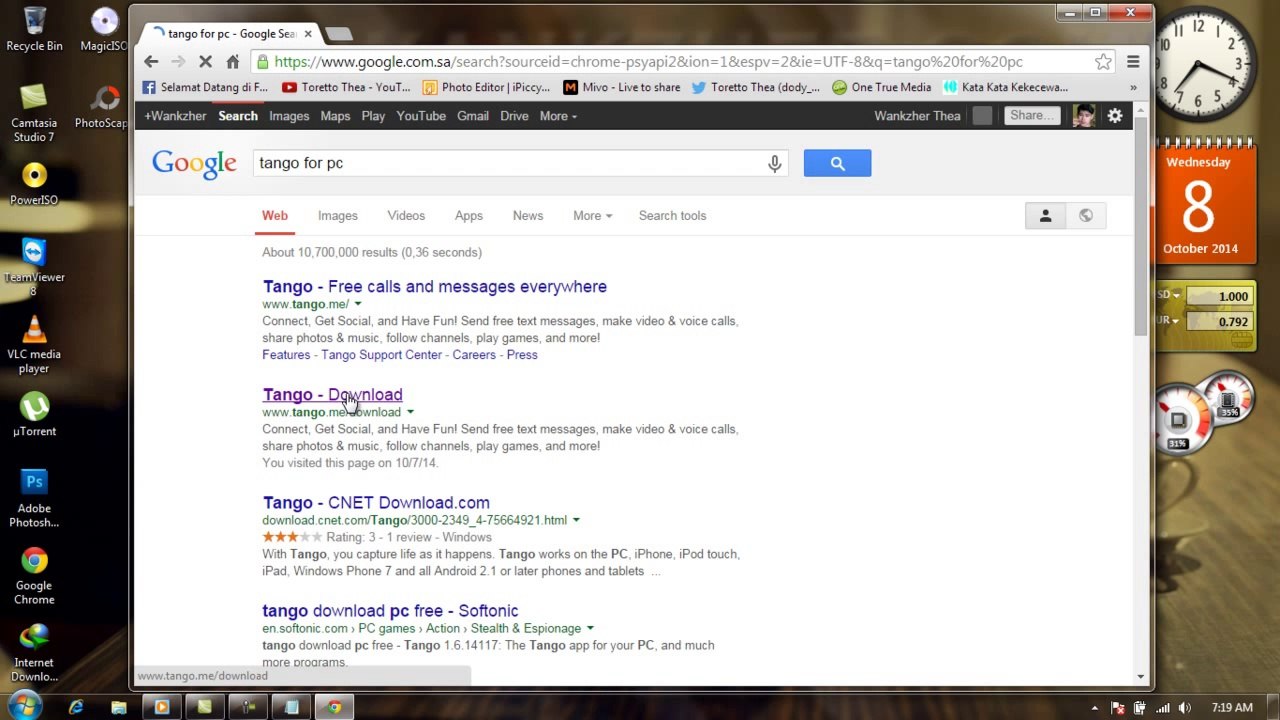
Task: Select the Web results tab
Action: coord(275,216)
